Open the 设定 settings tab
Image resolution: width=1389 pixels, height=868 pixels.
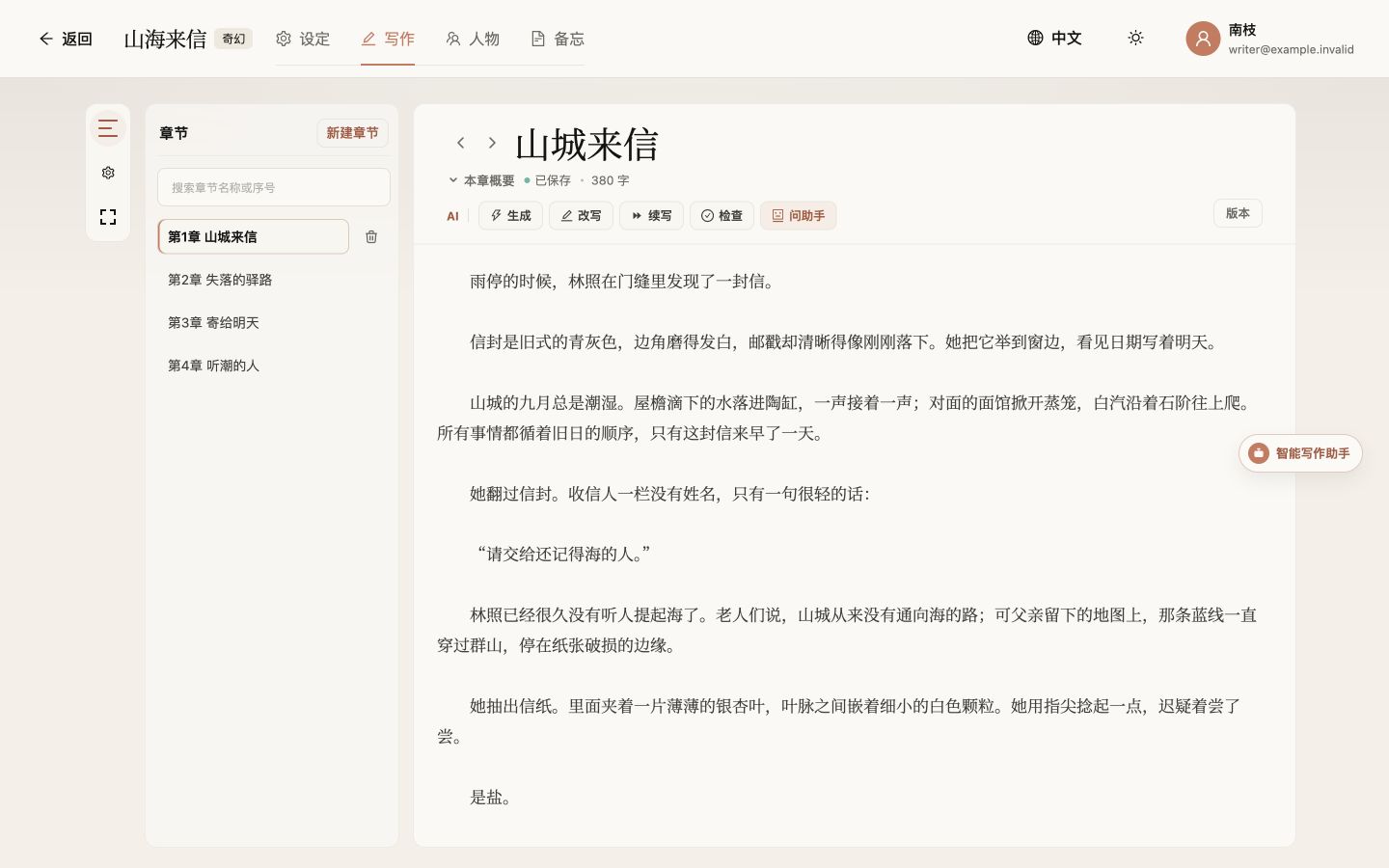pyautogui.click(x=303, y=39)
